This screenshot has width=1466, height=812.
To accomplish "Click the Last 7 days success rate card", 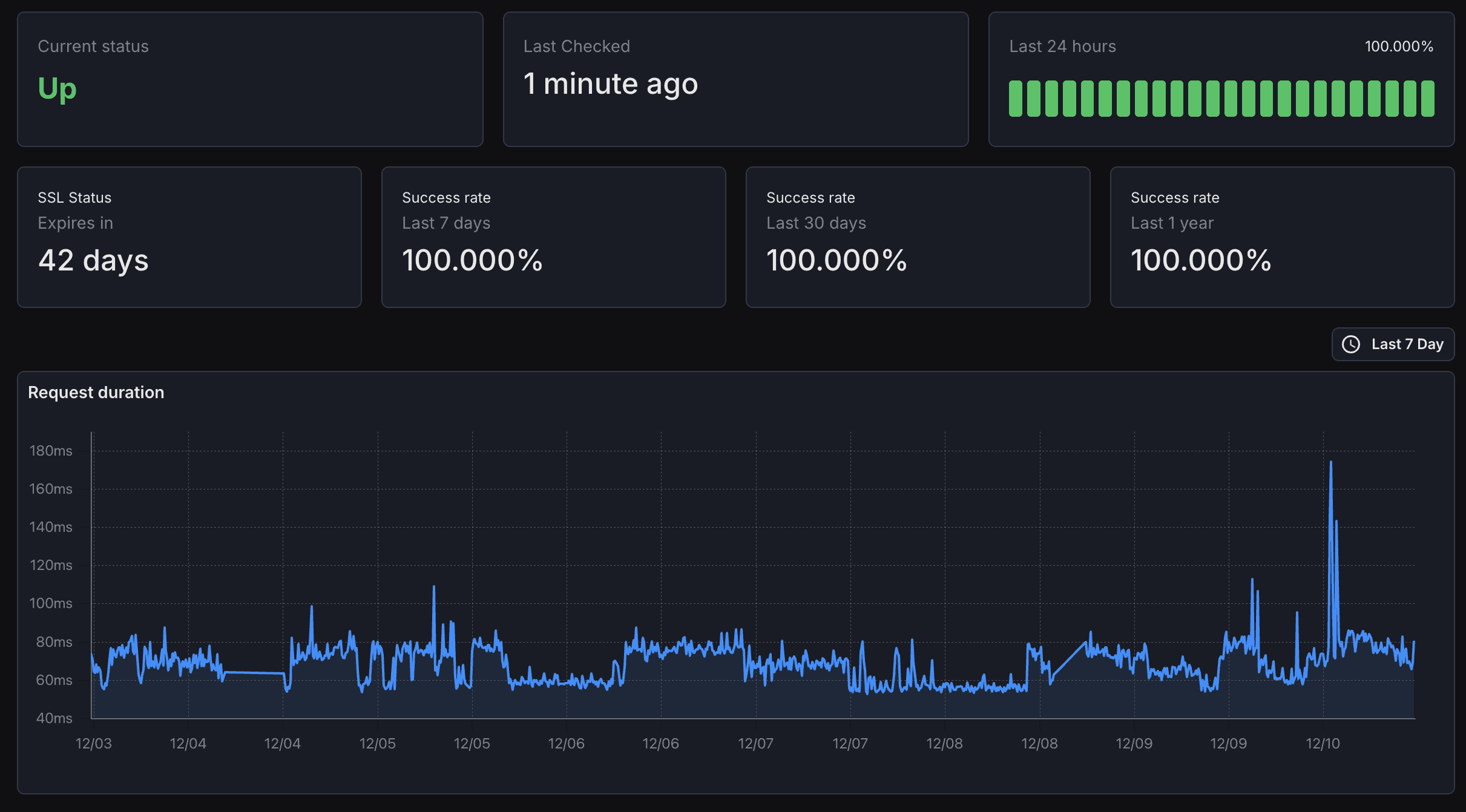I will point(553,237).
